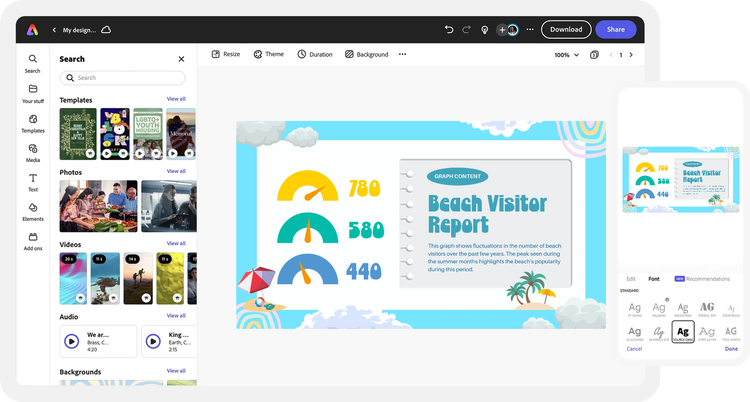Play the King ... audio track
This screenshot has height=402, width=750.
[153, 341]
